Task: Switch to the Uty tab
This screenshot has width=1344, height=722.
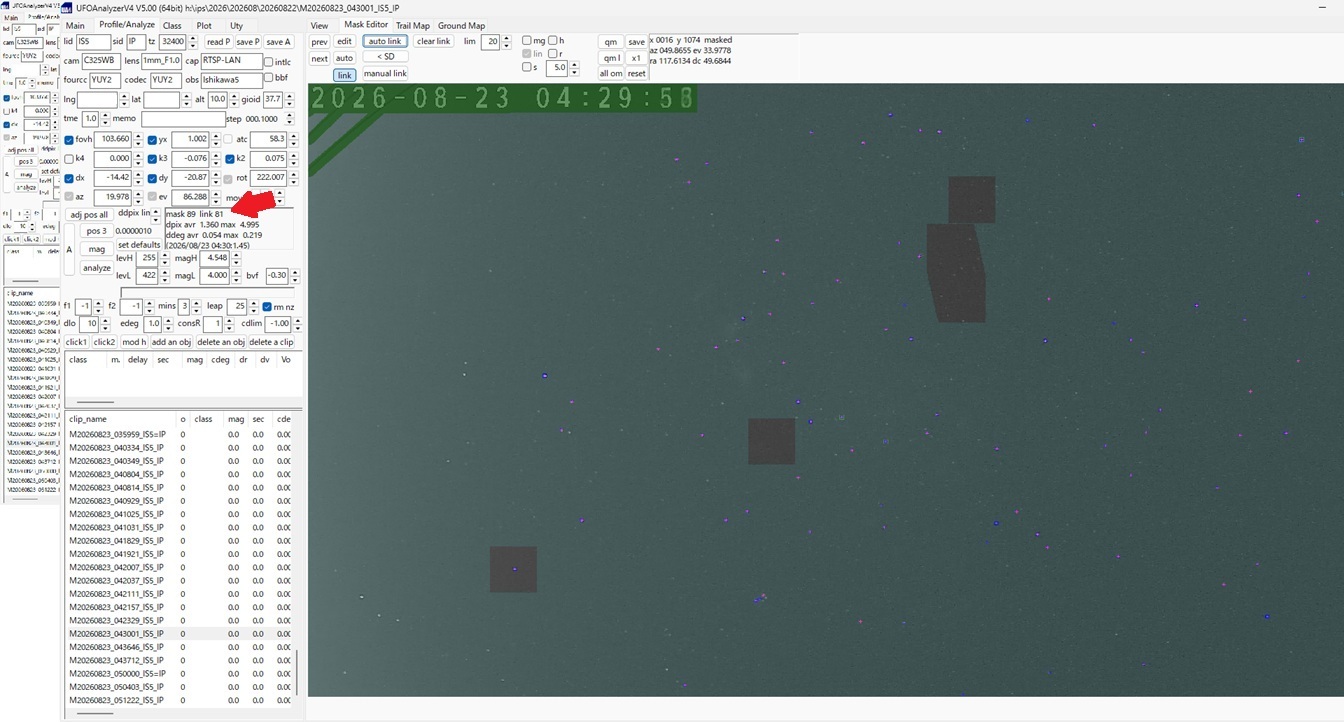Action: (237, 25)
